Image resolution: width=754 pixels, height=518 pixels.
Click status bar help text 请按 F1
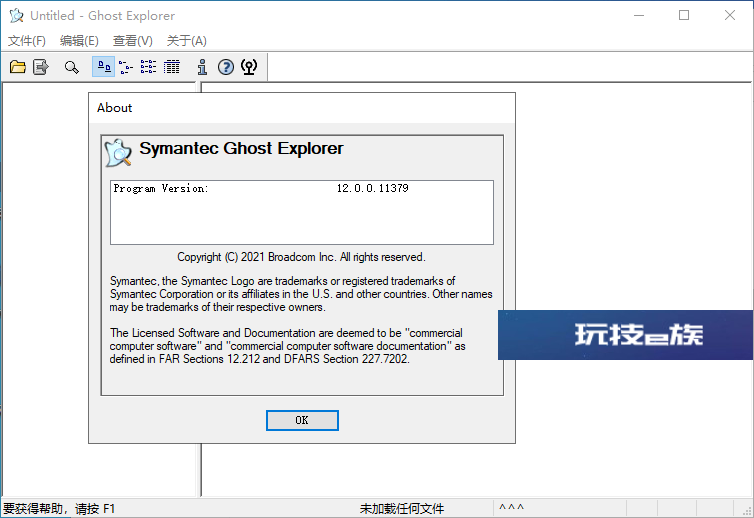(95, 508)
